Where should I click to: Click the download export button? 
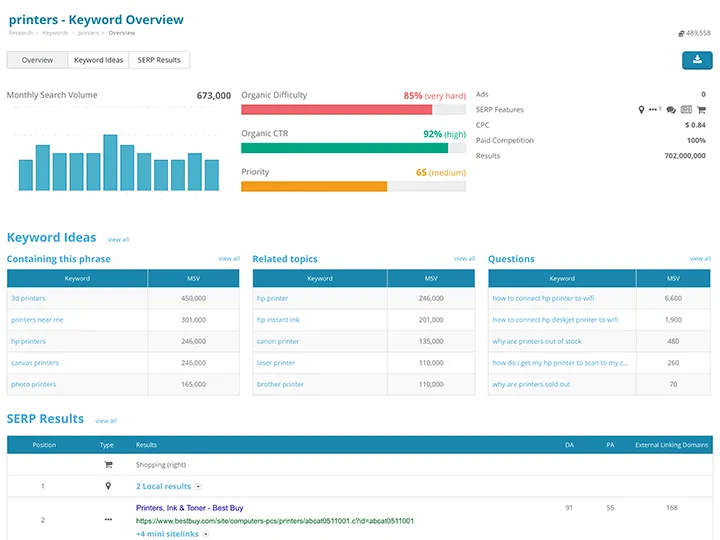(697, 60)
